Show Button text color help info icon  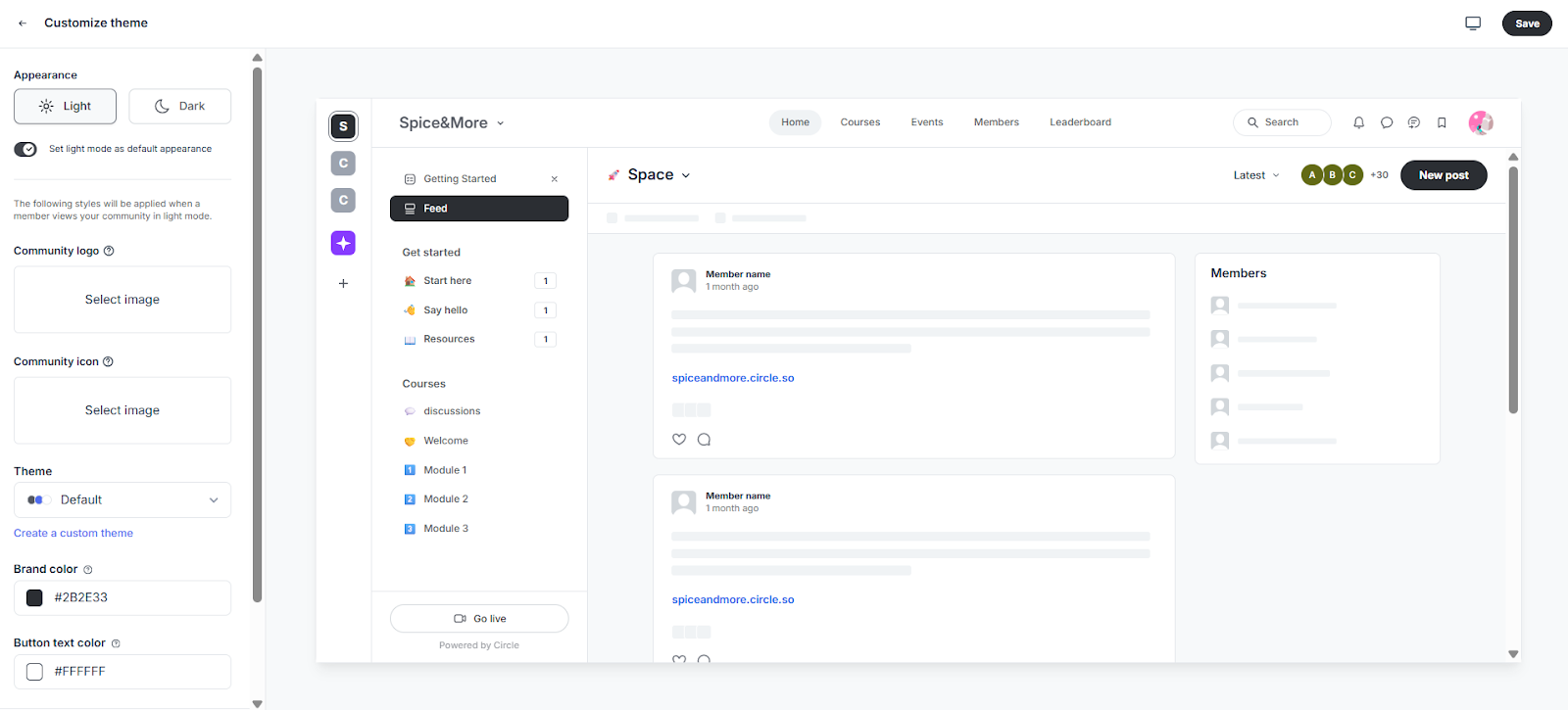click(116, 643)
